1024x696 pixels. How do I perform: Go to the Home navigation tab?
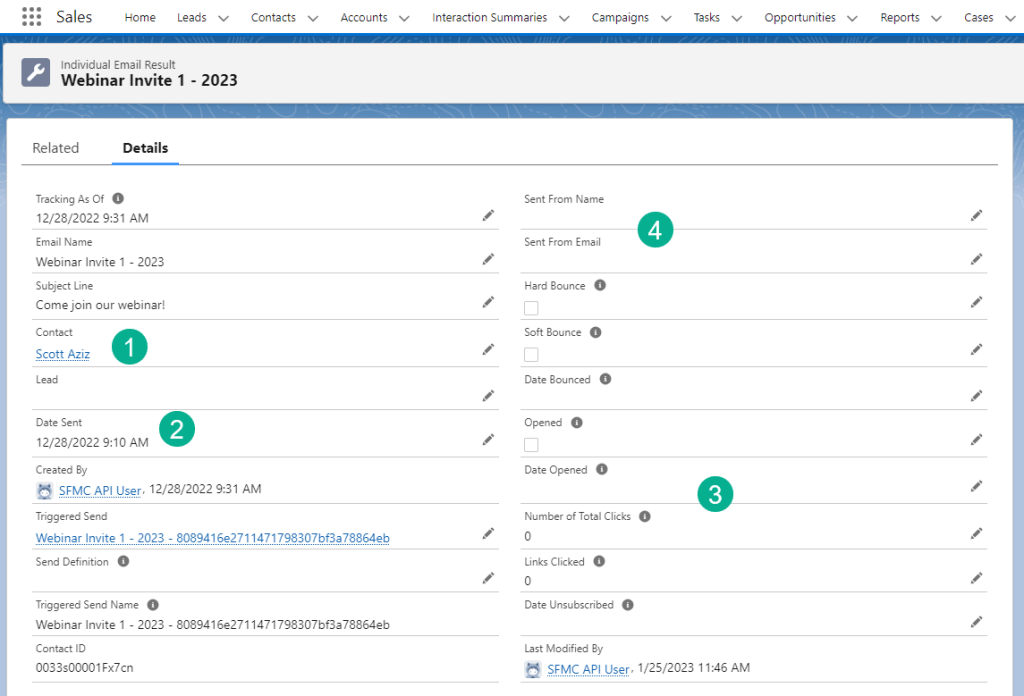(140, 18)
